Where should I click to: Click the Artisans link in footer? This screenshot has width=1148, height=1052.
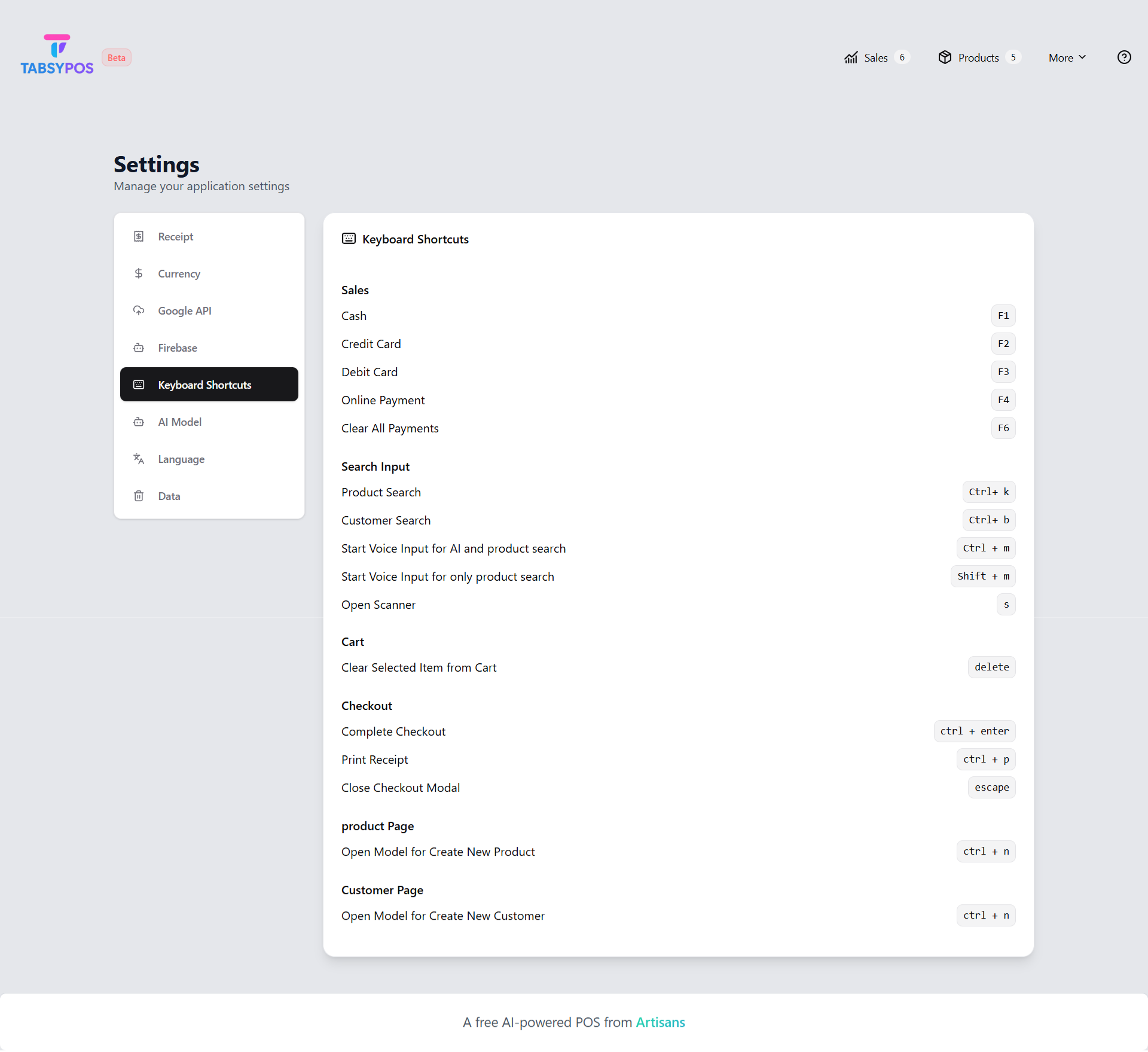660,1023
